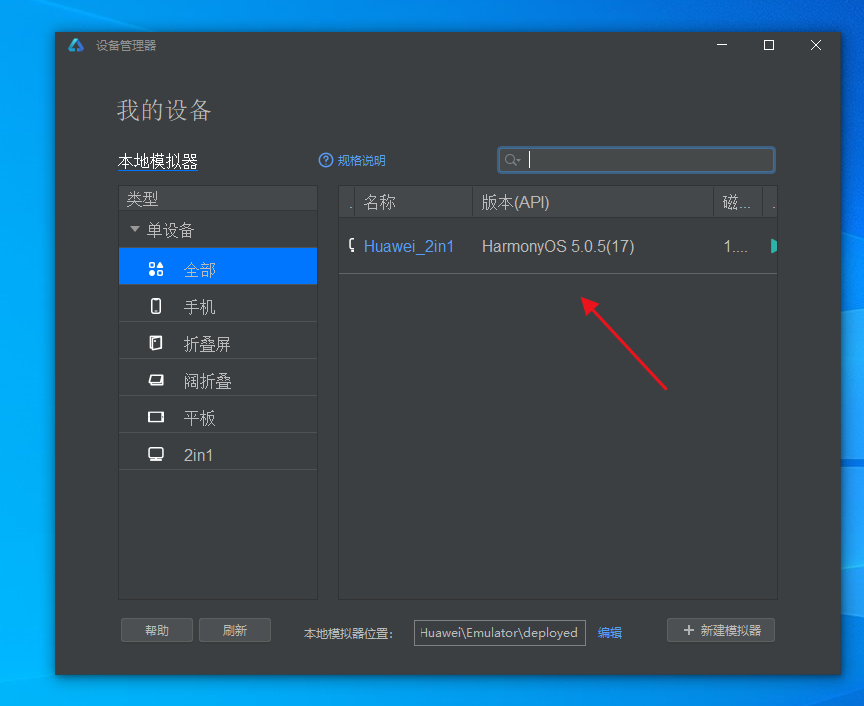Click the 名称 column header
Screen dimensions: 864x706
380,202
